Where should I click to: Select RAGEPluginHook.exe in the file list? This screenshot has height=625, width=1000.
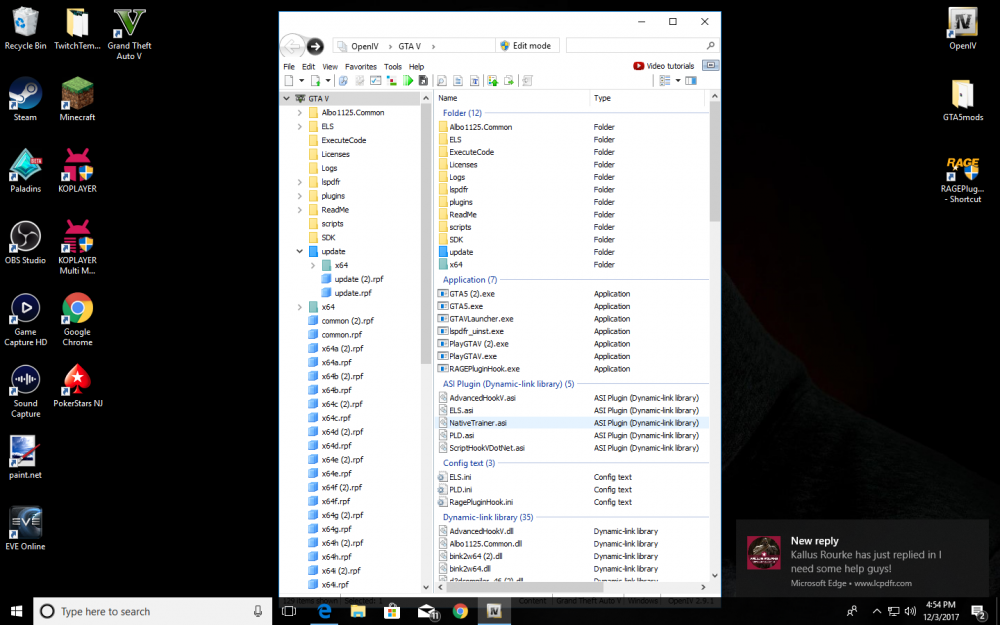click(484, 369)
